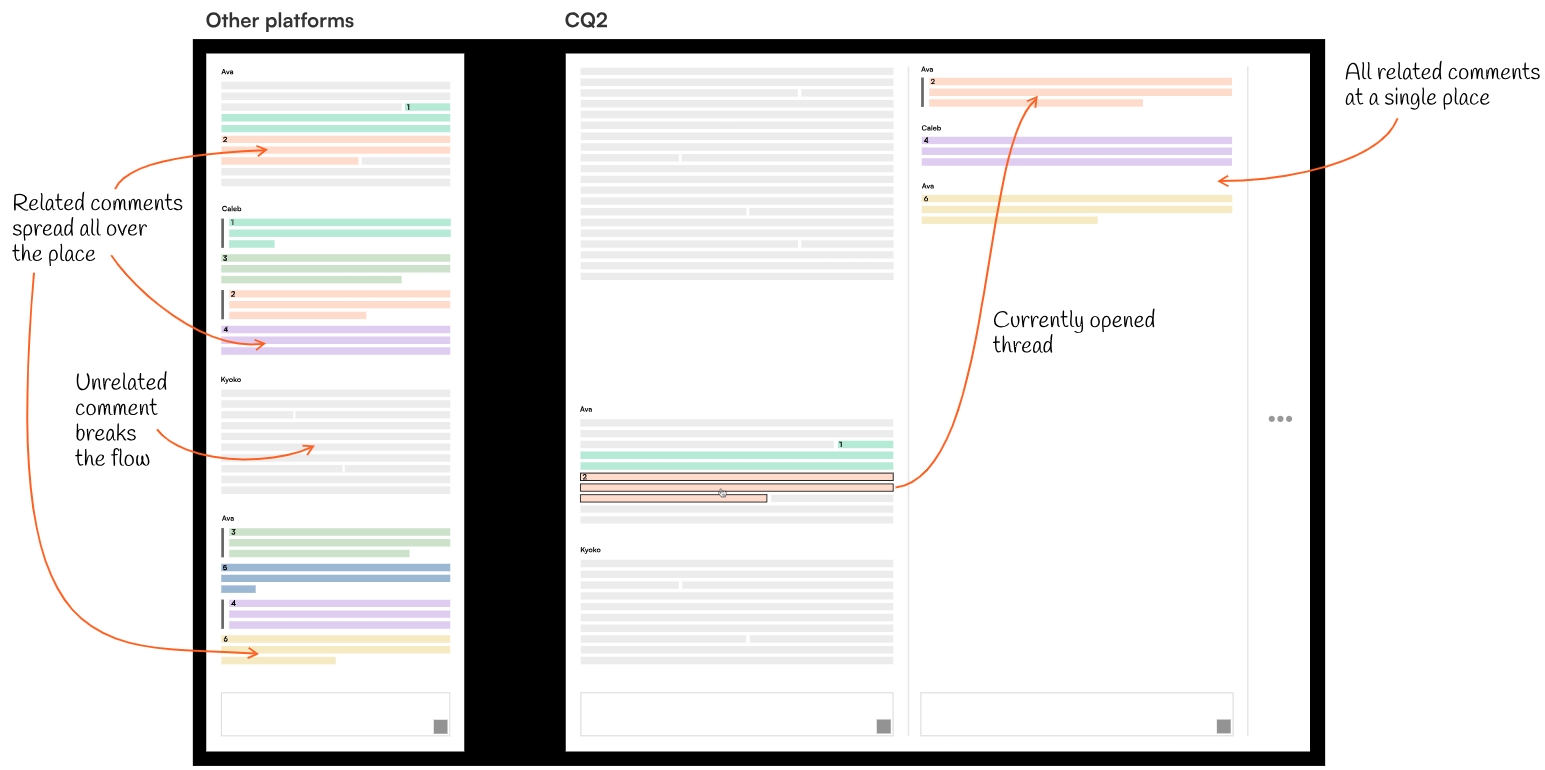Open the orange highlighted thread 2 in CQ2
The image size is (1545, 770).
click(x=735, y=487)
